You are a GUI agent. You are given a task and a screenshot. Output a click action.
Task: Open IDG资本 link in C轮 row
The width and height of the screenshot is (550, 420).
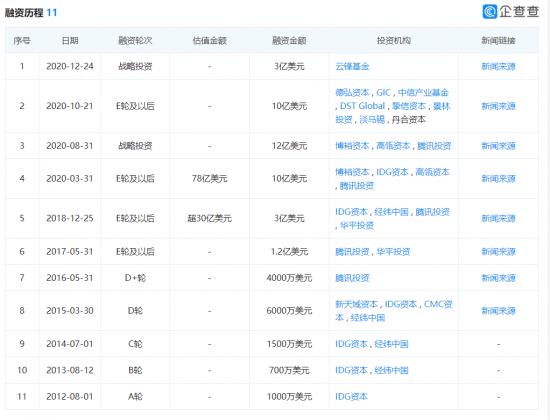[x=351, y=344]
